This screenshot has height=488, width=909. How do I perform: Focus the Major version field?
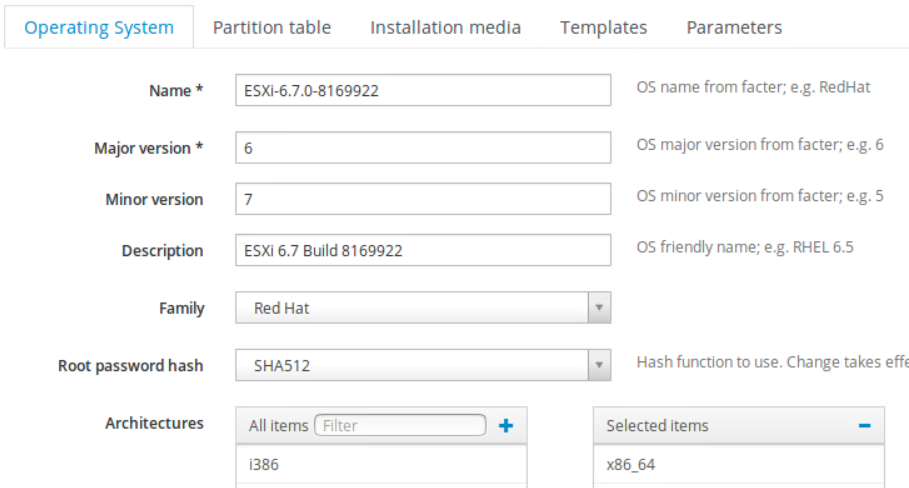423,148
